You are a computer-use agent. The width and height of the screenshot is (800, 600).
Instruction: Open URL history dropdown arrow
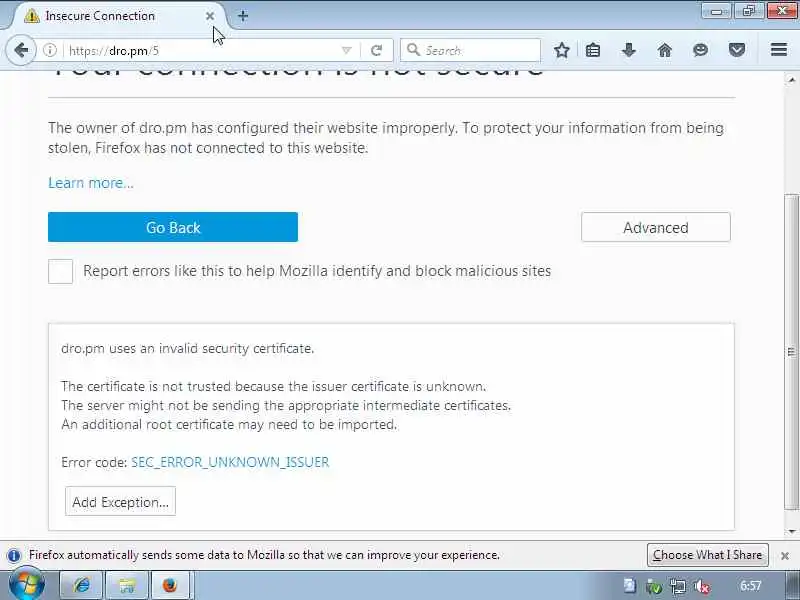(x=346, y=50)
